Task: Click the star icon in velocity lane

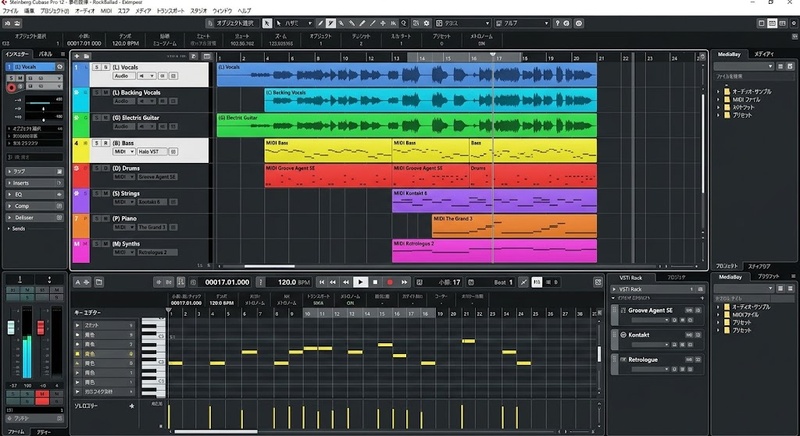Action: click(x=132, y=406)
